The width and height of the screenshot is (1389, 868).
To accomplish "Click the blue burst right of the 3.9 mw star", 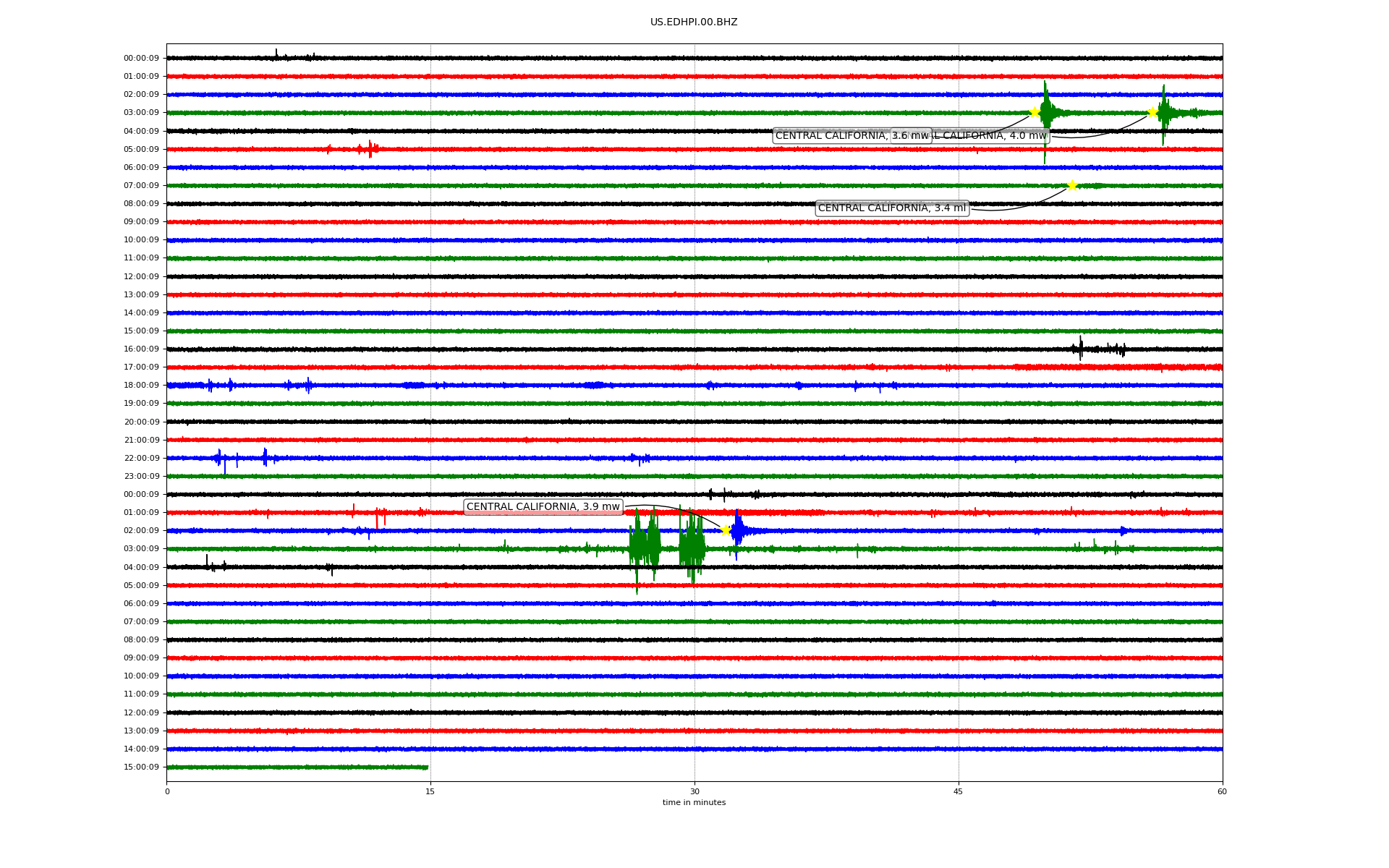I will coord(737,531).
